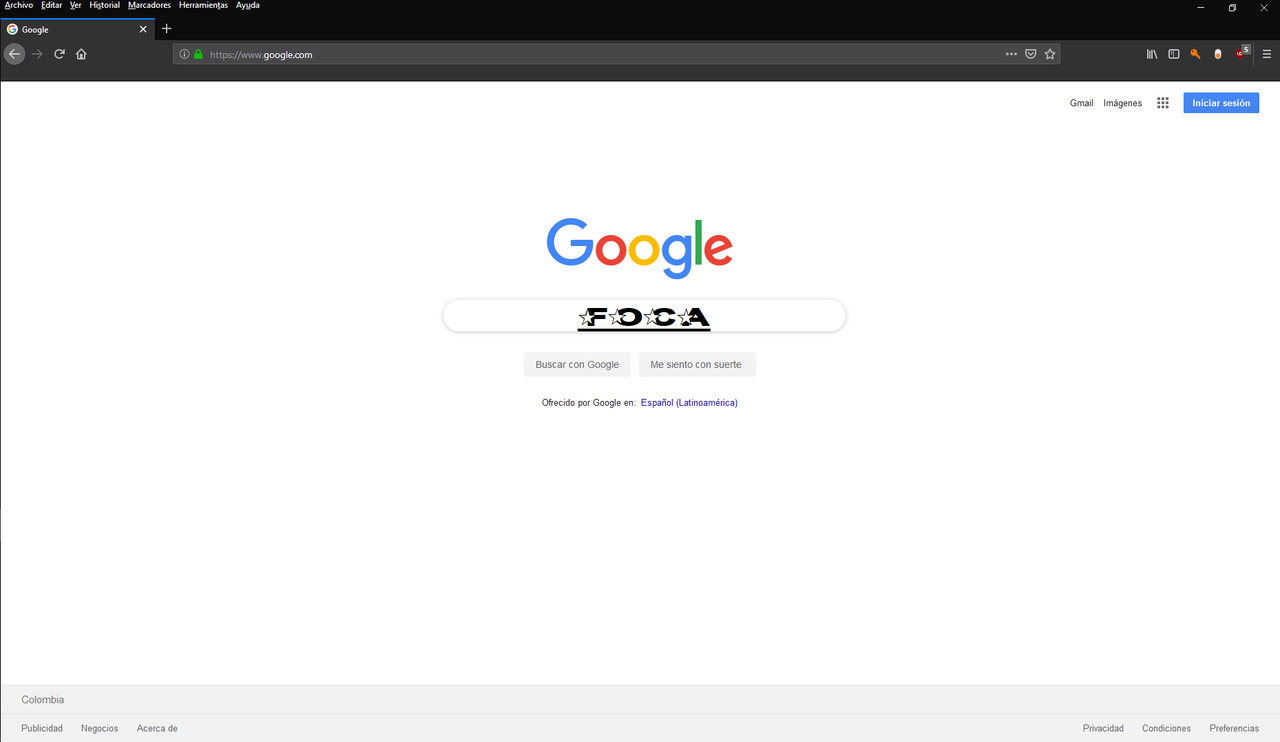
Task: Open a new tab with plus button
Action: pyautogui.click(x=167, y=29)
